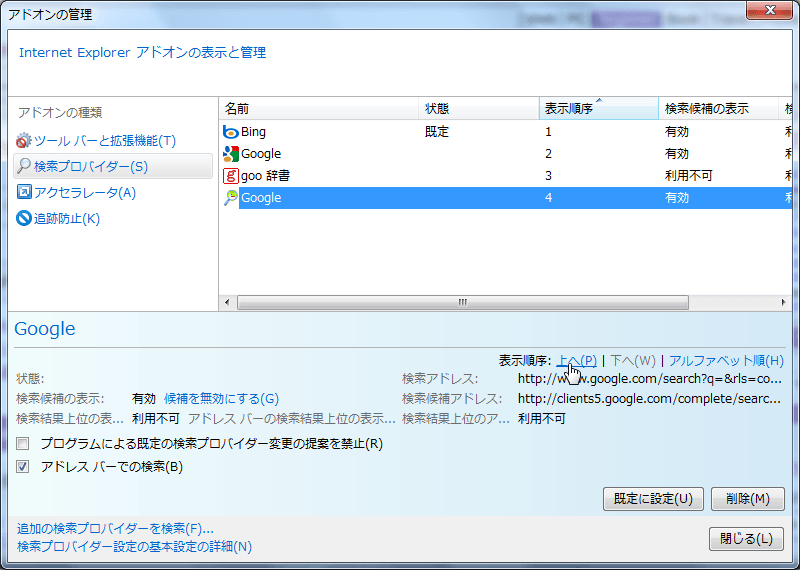Click horizontal scrollbar left arrow

(x=227, y=303)
